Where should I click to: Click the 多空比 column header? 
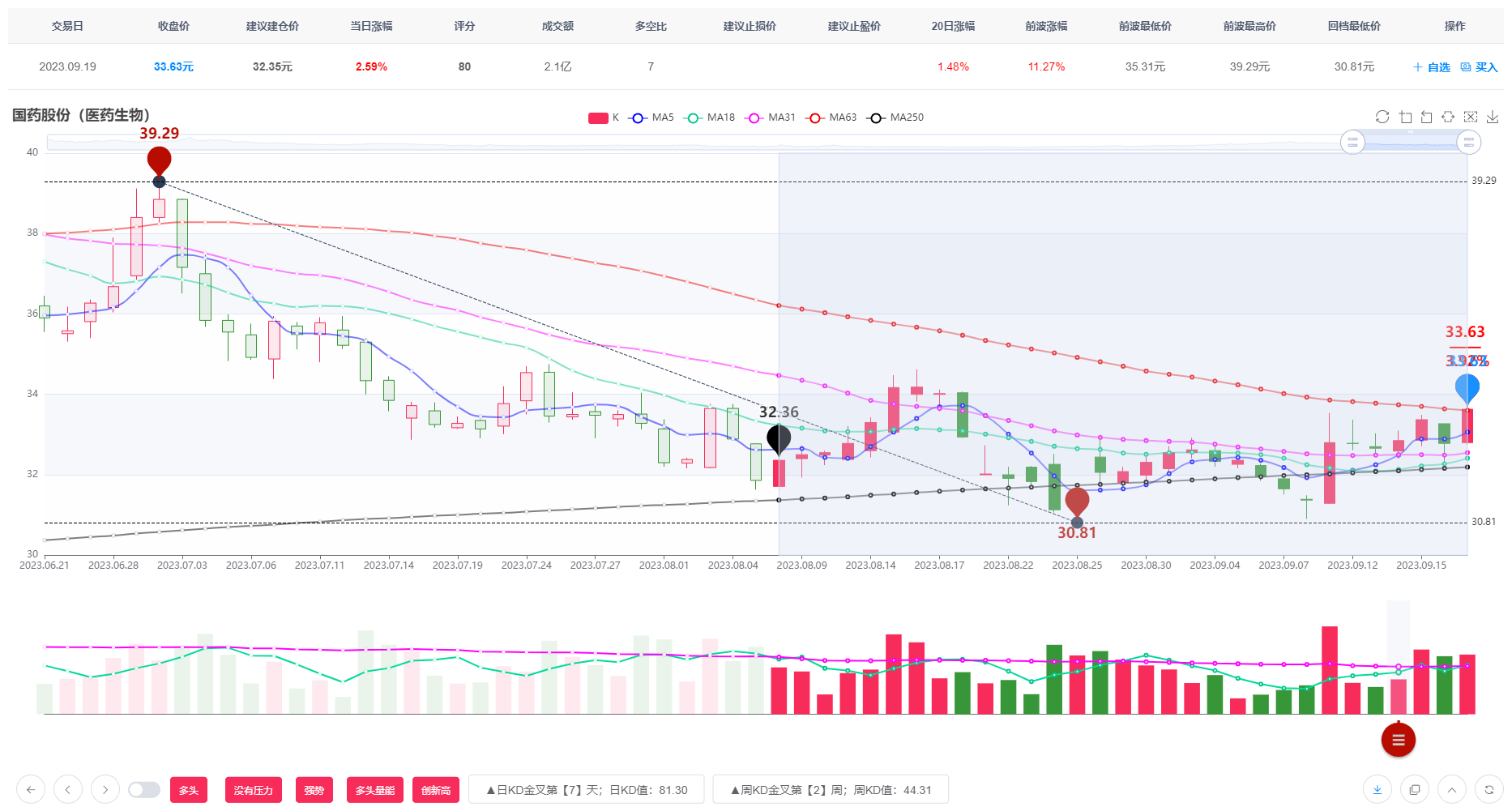[x=651, y=26]
